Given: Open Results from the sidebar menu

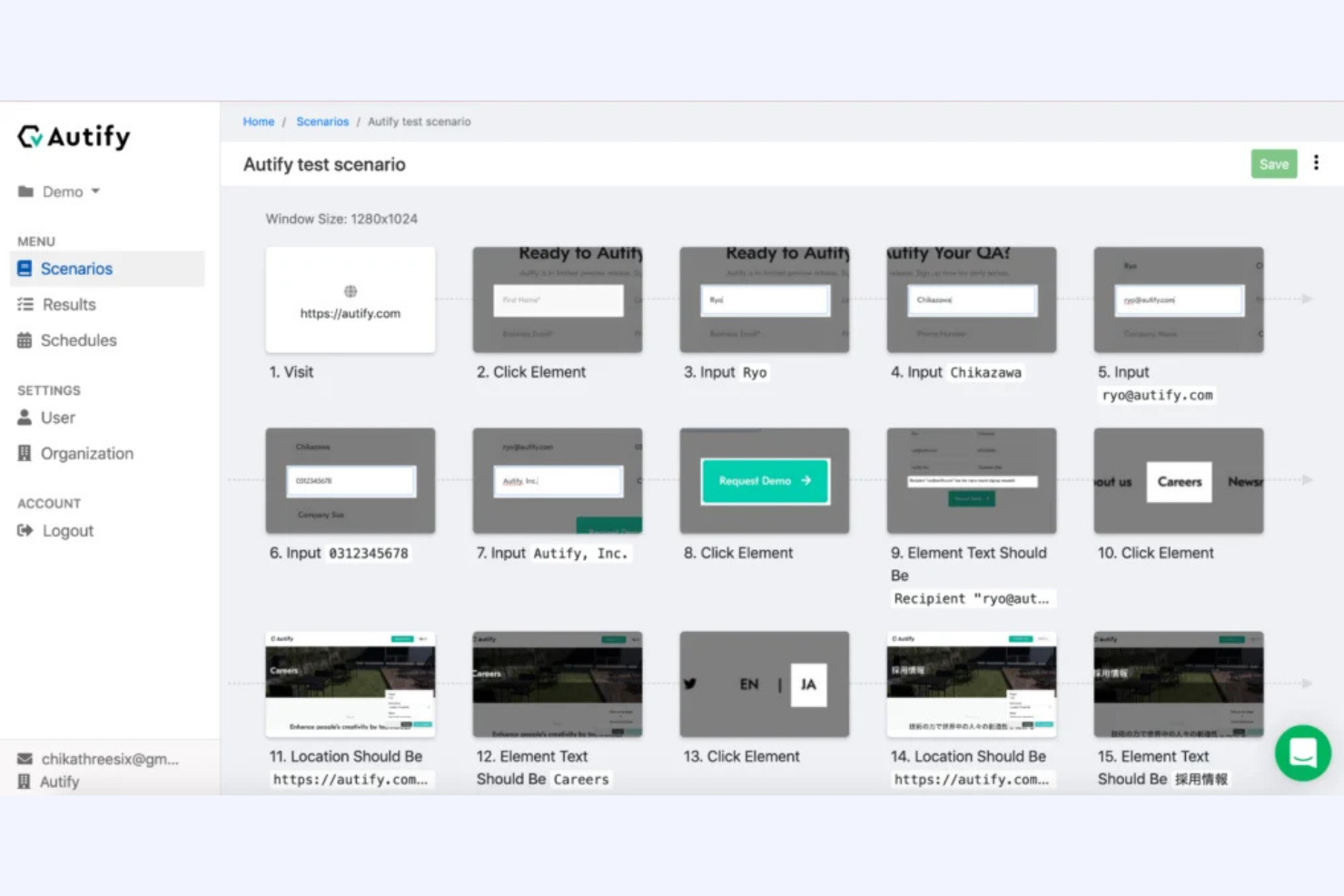Looking at the screenshot, I should point(68,304).
